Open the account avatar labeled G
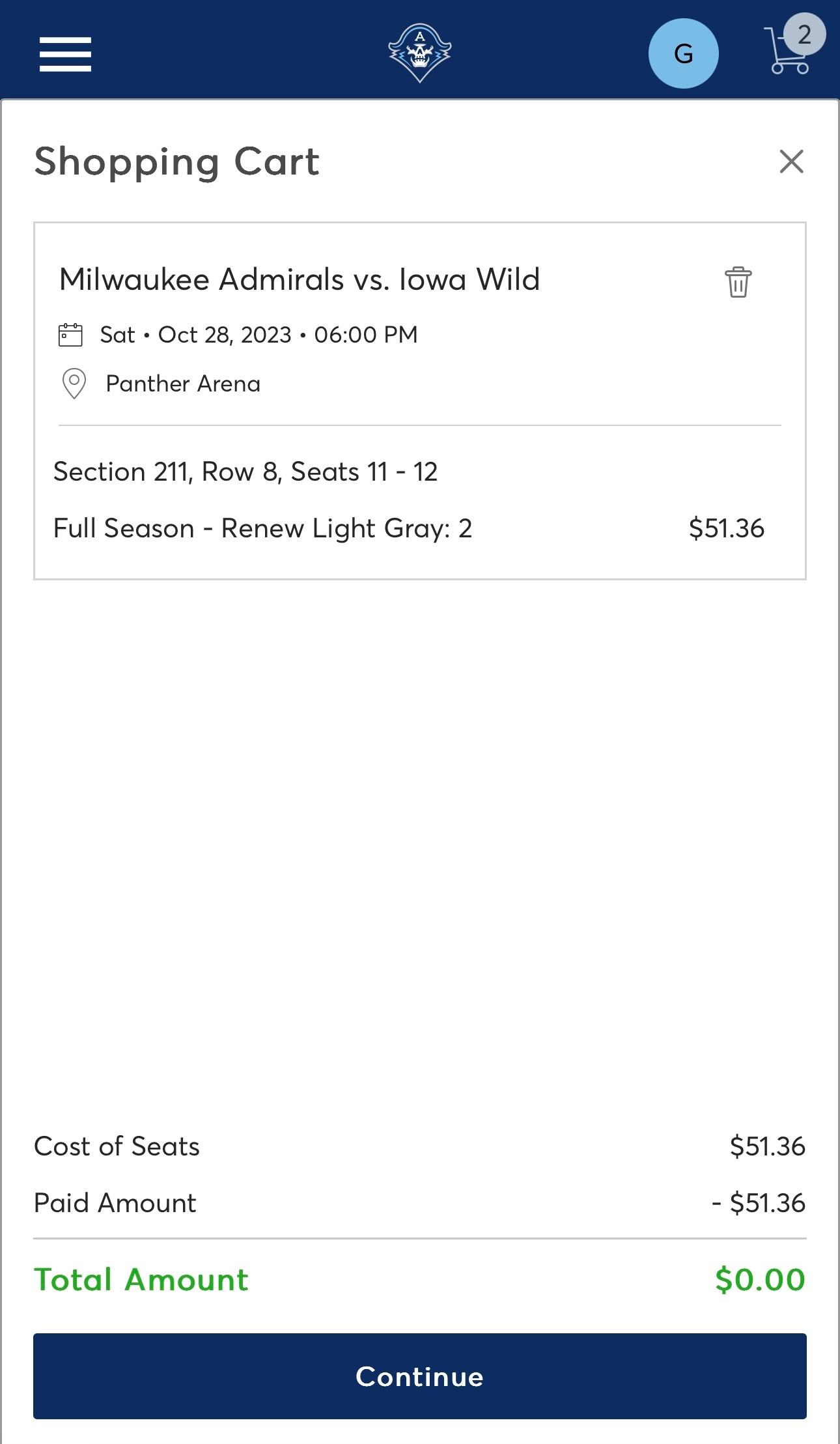Viewport: 840px width, 1444px height. tap(683, 53)
